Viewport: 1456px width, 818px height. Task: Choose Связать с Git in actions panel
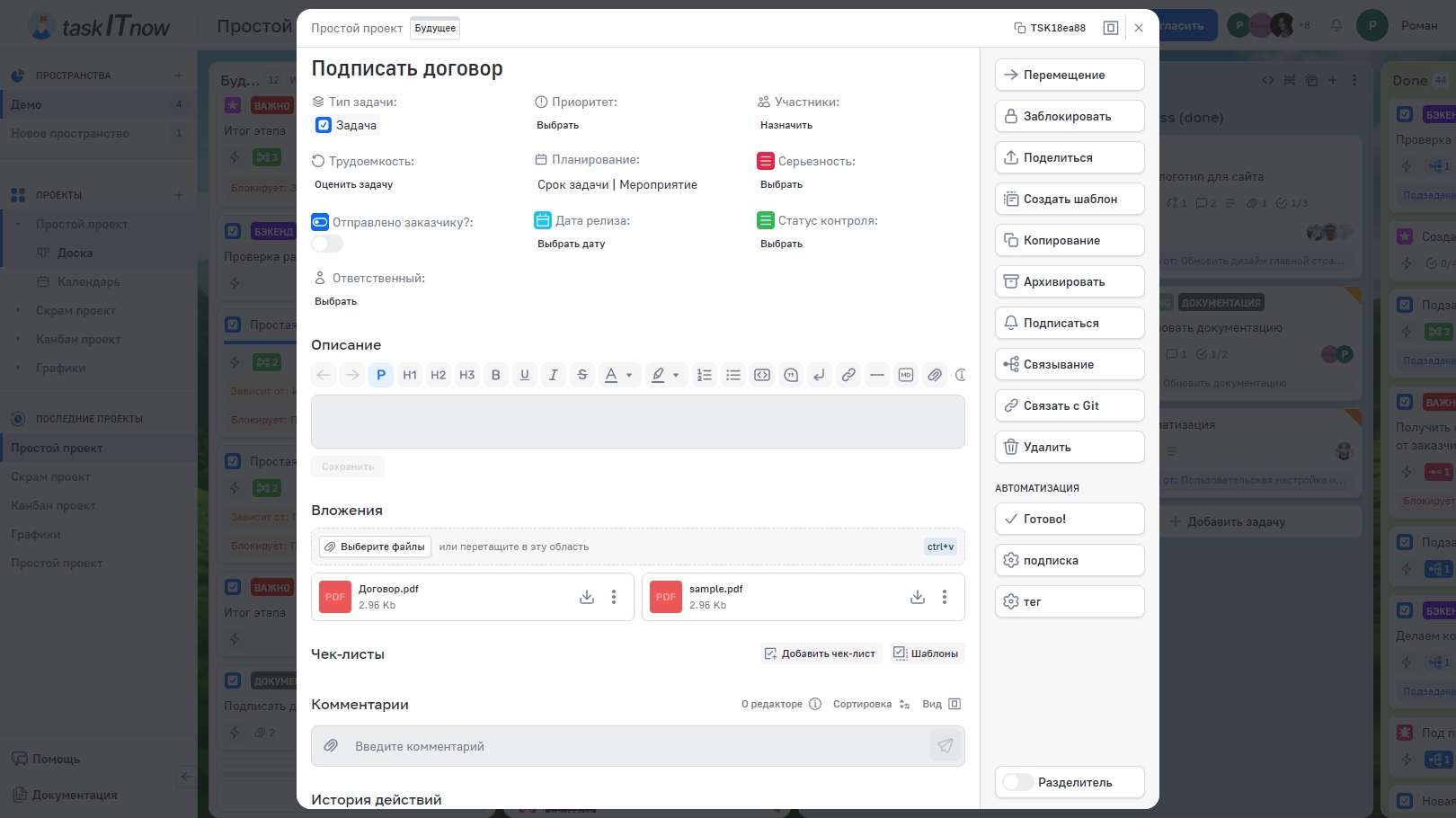click(x=1069, y=405)
